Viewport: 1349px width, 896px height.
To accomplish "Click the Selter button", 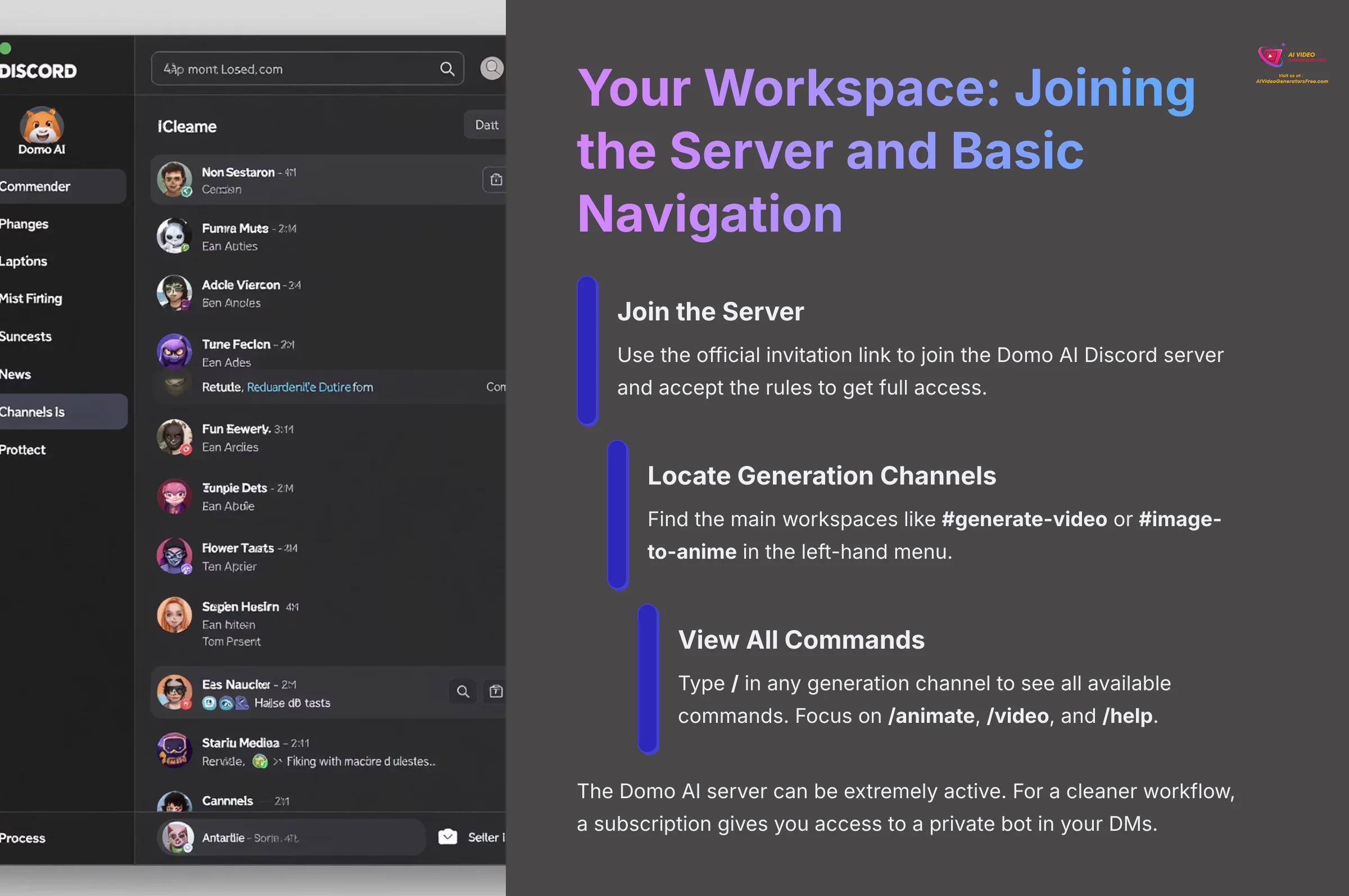I will [486, 837].
